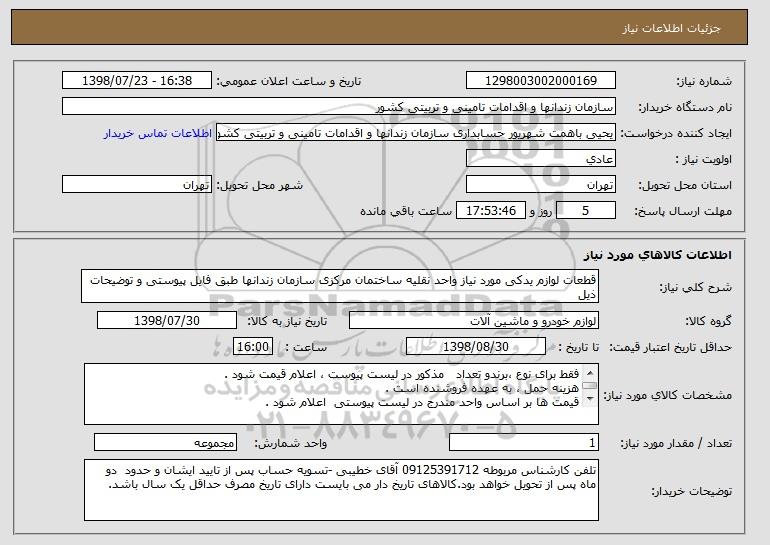Image resolution: width=770 pixels, height=545 pixels.
Task: Click the label تعداد / مقدار مورد نیاز
Action: [676, 444]
